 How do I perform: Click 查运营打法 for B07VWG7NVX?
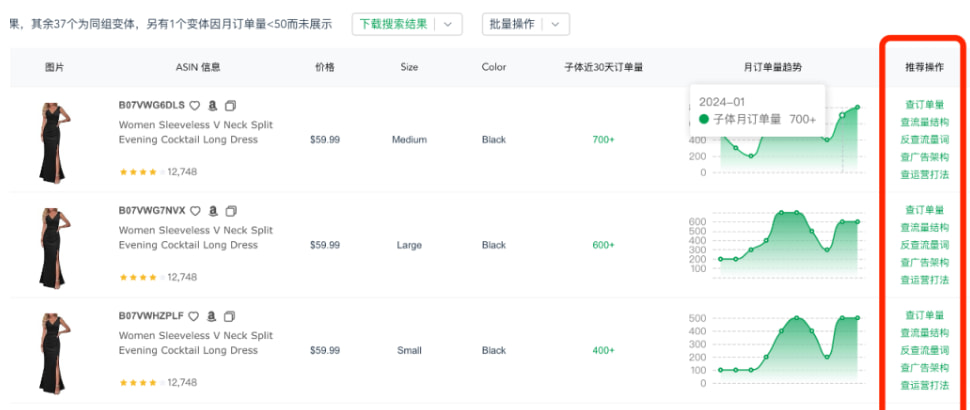924,280
